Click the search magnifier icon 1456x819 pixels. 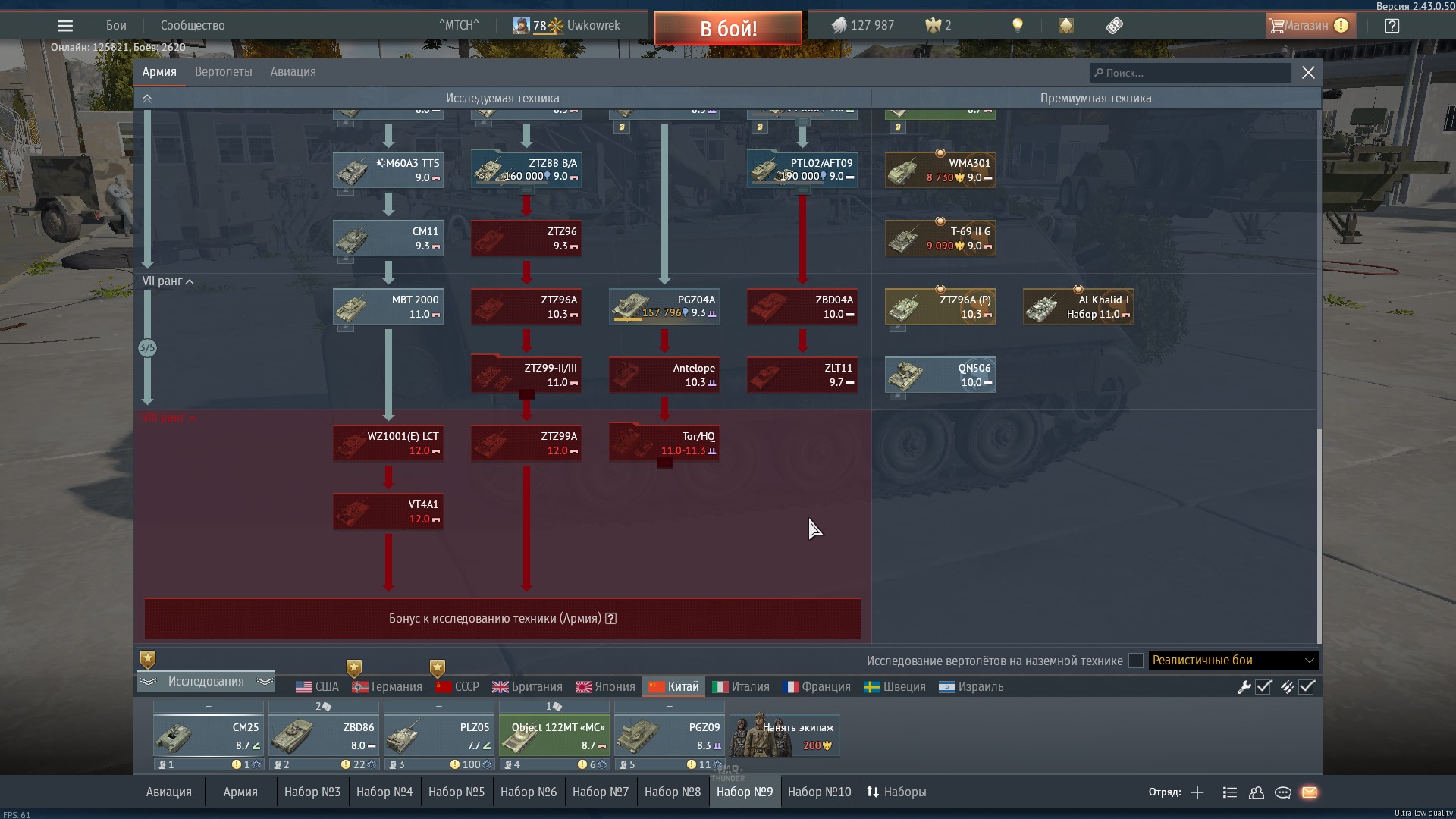1098,73
